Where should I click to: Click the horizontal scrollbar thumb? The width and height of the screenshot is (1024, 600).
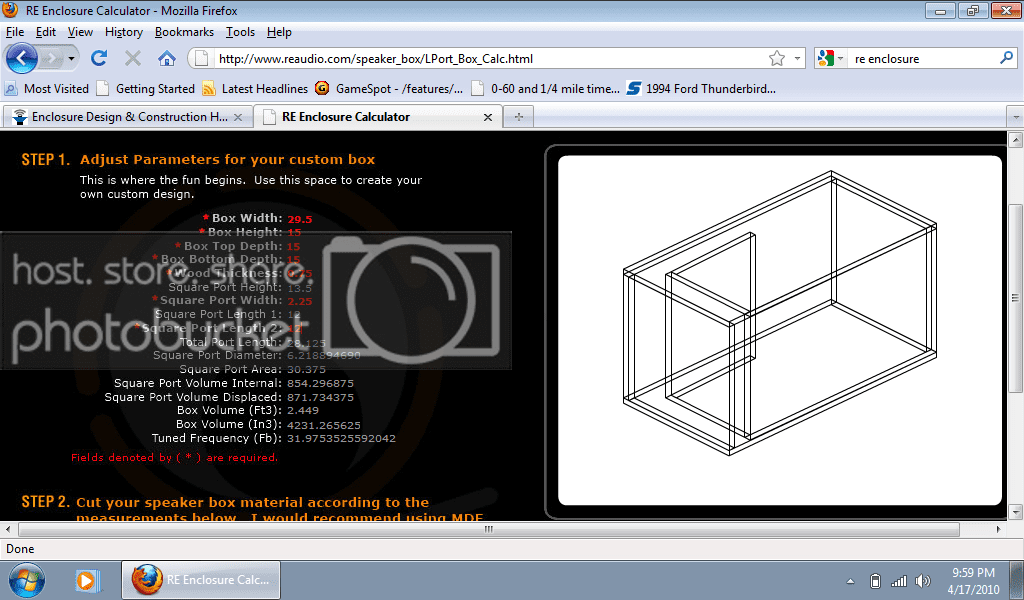(x=488, y=529)
